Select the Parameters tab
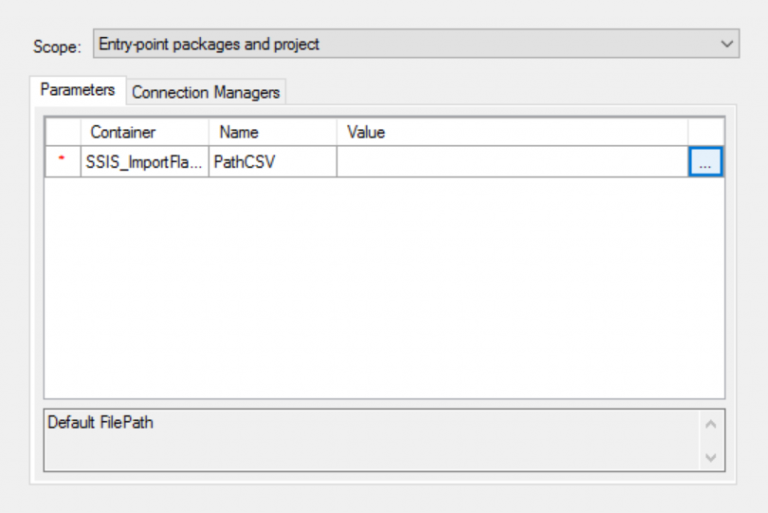This screenshot has width=768, height=513. pos(78,90)
